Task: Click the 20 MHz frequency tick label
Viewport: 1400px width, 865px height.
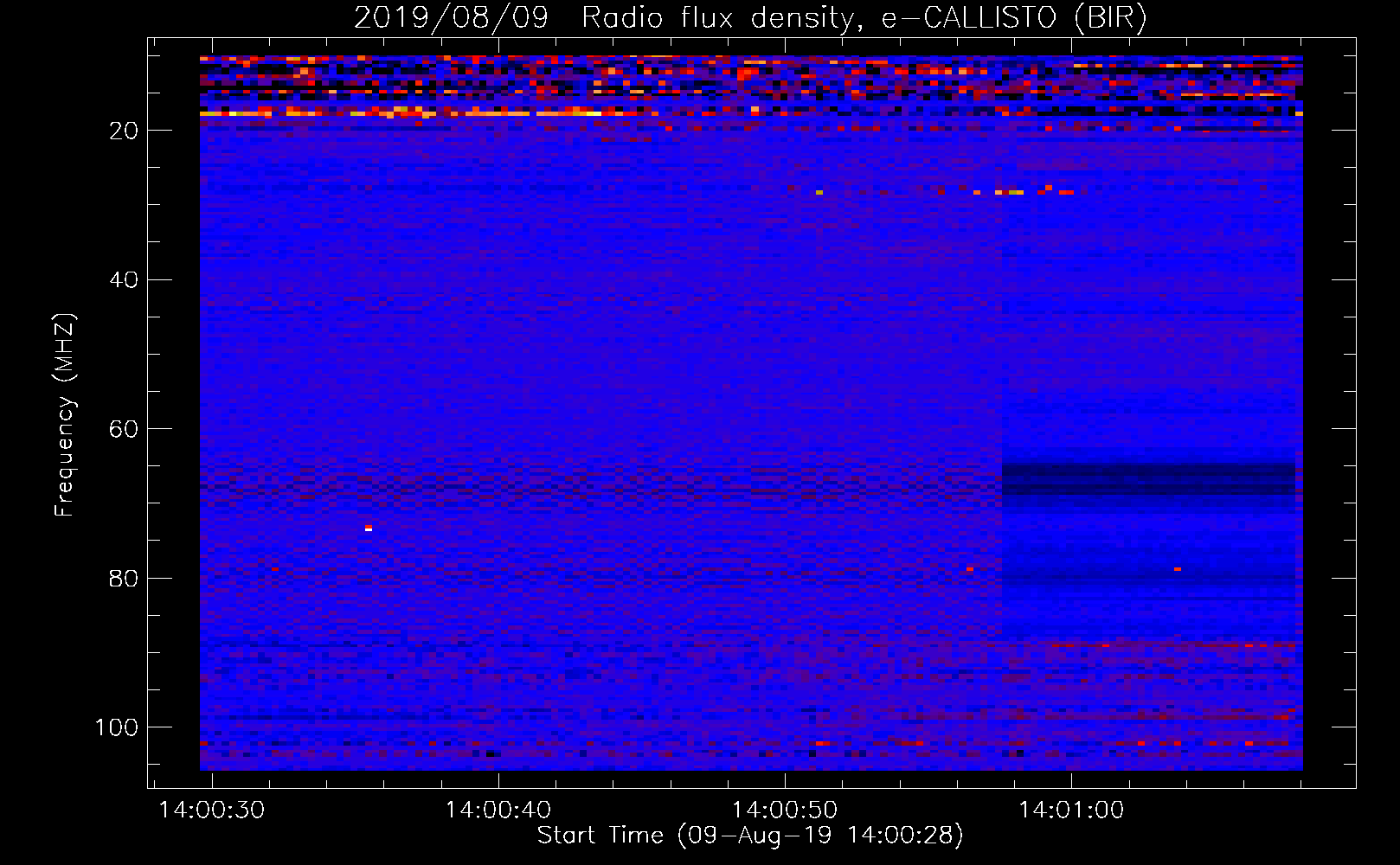Action: tap(125, 131)
